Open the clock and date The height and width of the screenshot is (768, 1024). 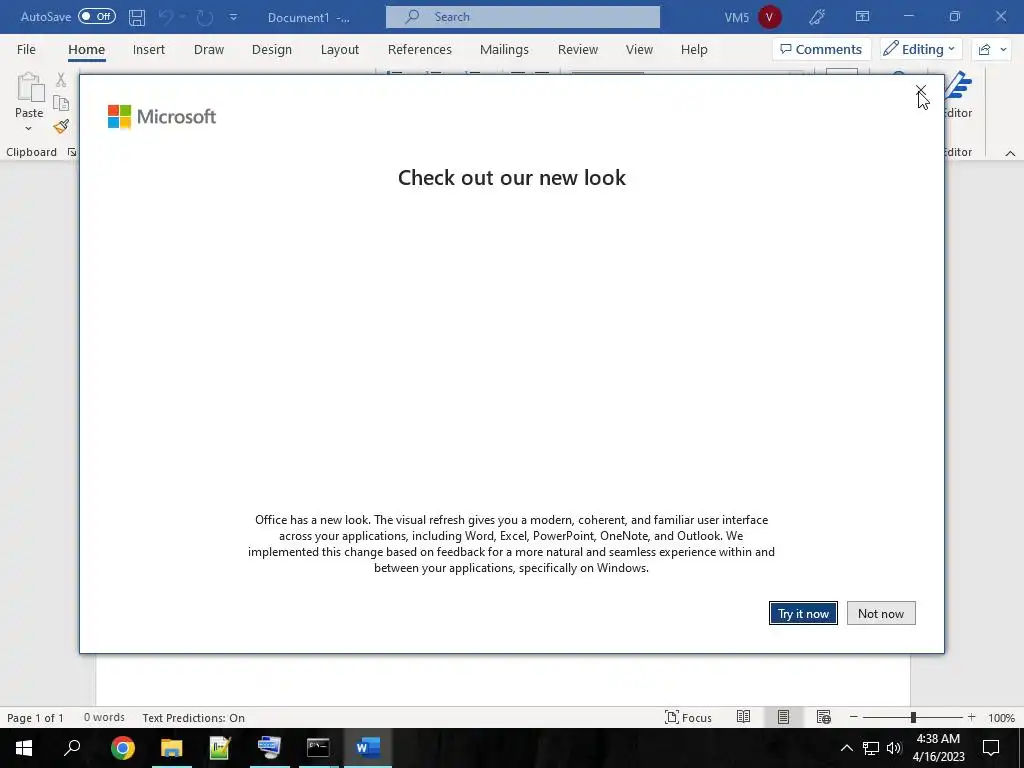point(938,748)
